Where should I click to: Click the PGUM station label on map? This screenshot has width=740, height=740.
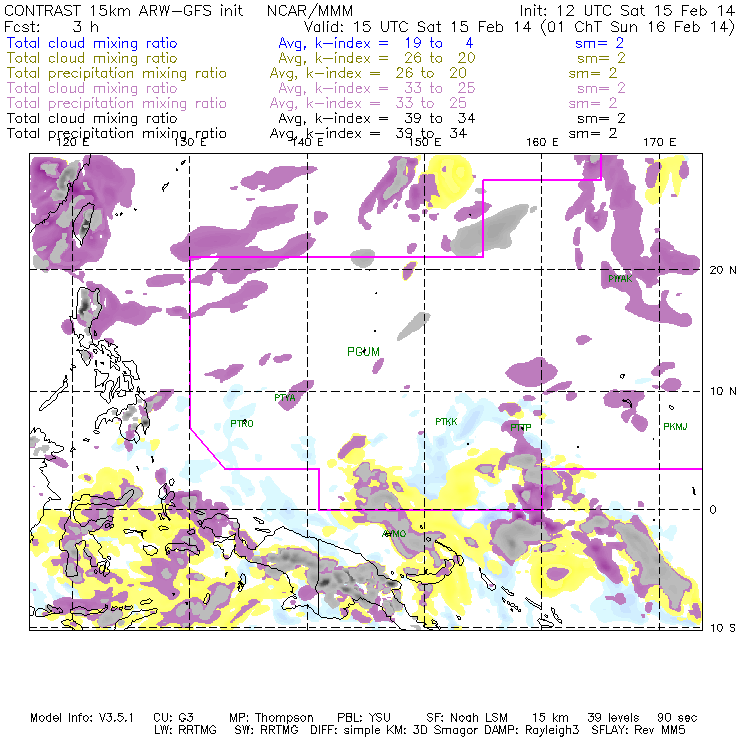point(363,352)
